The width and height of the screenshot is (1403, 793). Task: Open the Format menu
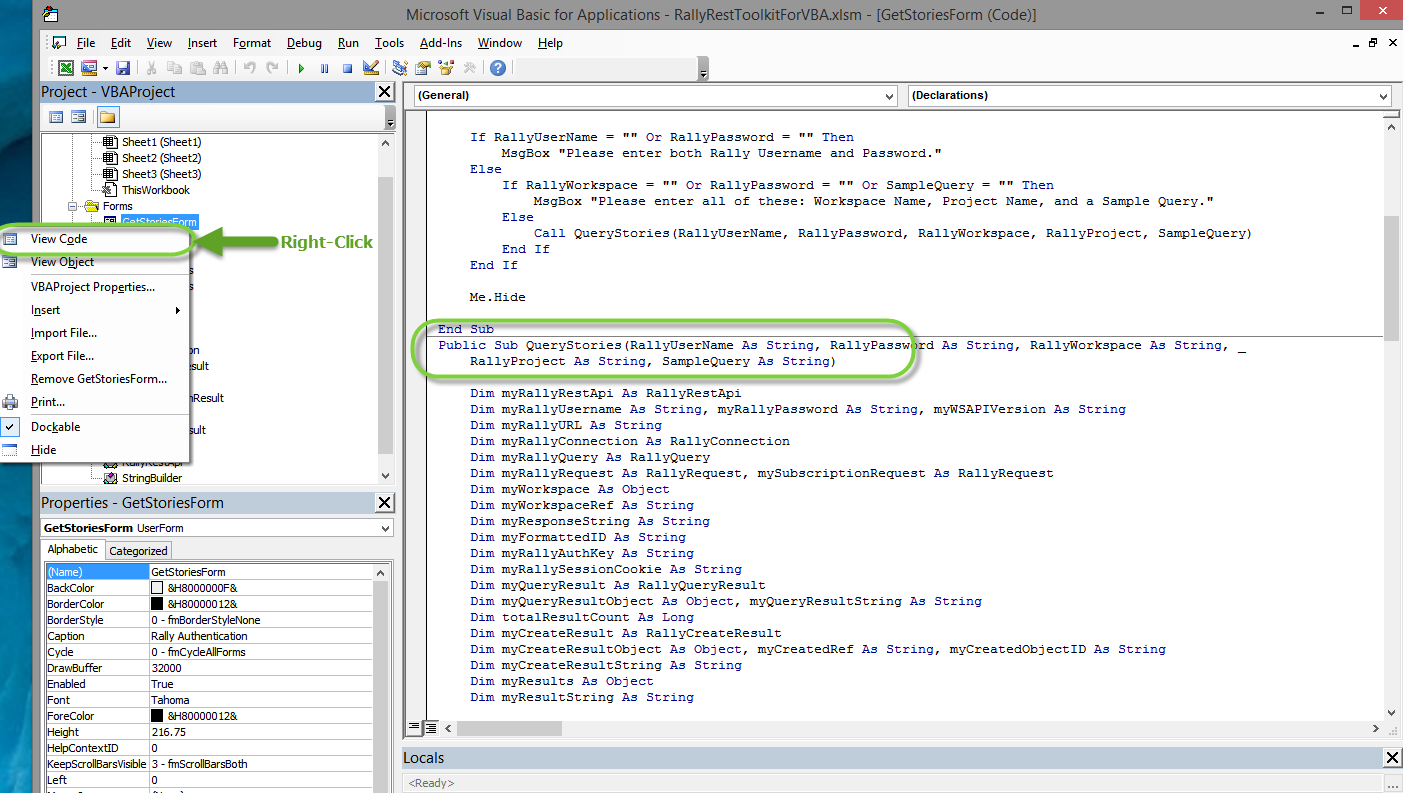(252, 43)
